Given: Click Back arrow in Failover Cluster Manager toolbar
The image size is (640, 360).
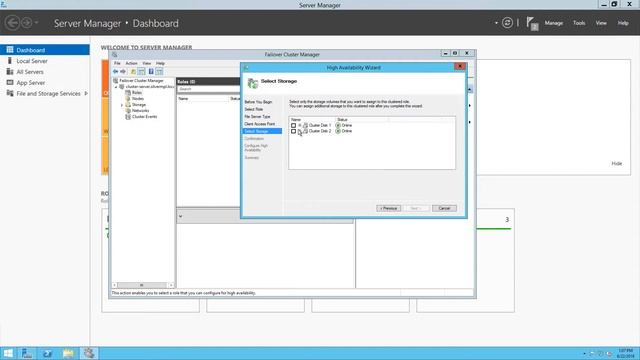Looking at the screenshot, I should point(116,71).
